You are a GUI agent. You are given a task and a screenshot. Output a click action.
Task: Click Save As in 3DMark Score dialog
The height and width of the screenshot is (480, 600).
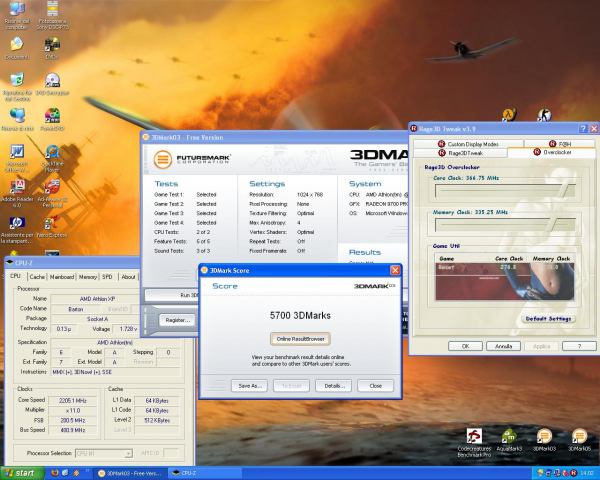249,386
